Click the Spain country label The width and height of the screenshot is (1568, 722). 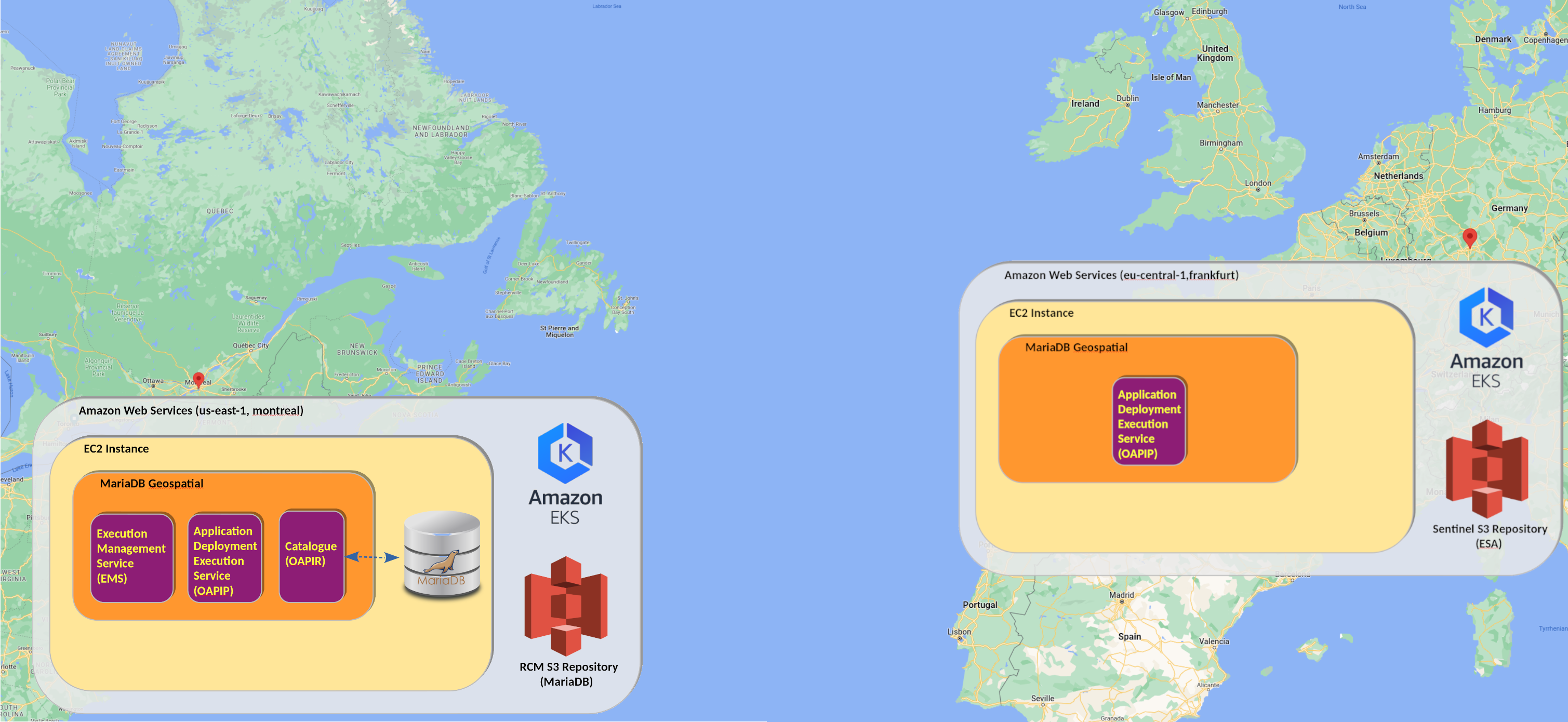(x=1129, y=636)
